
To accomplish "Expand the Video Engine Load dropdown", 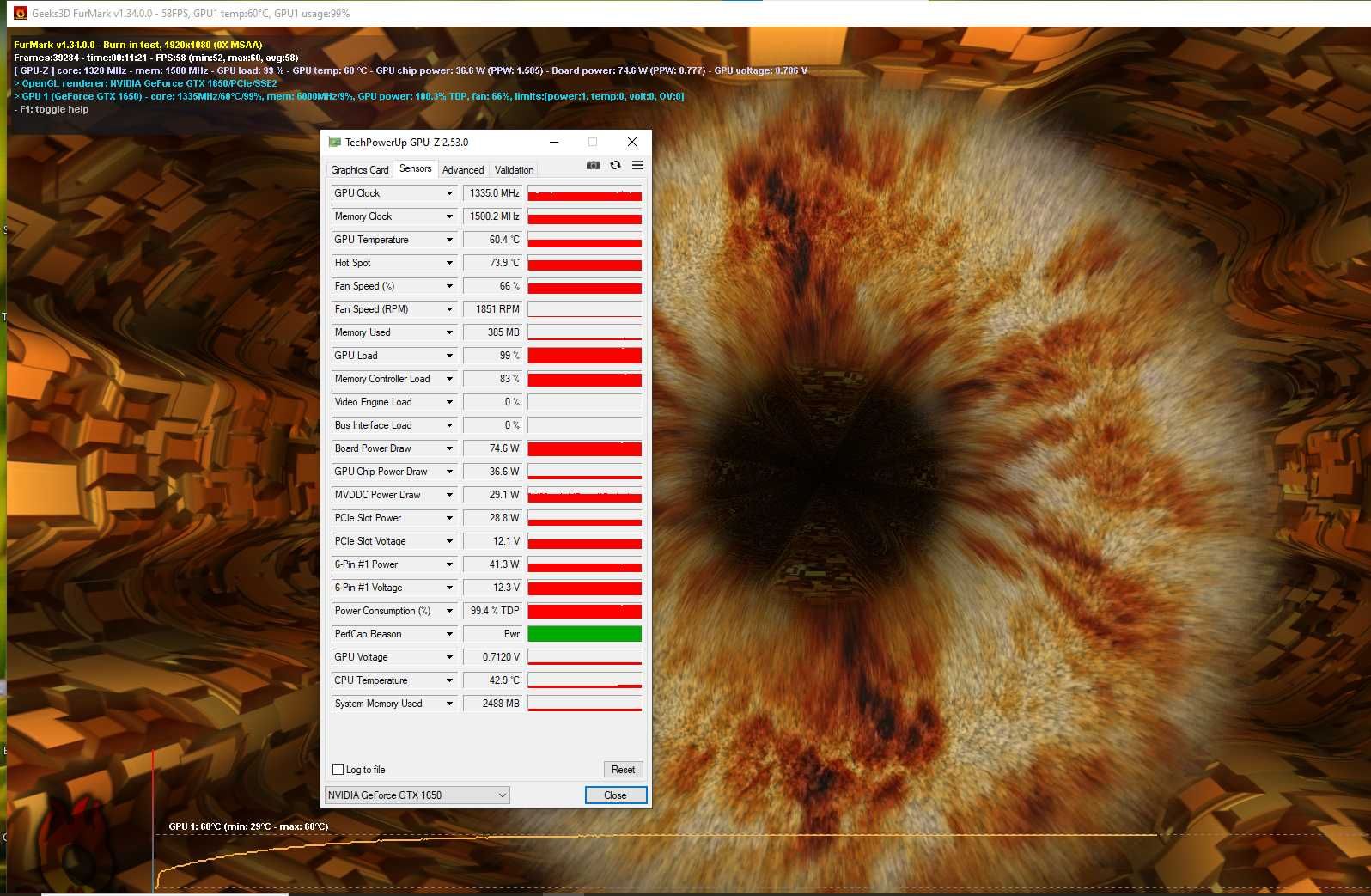I will [x=449, y=402].
